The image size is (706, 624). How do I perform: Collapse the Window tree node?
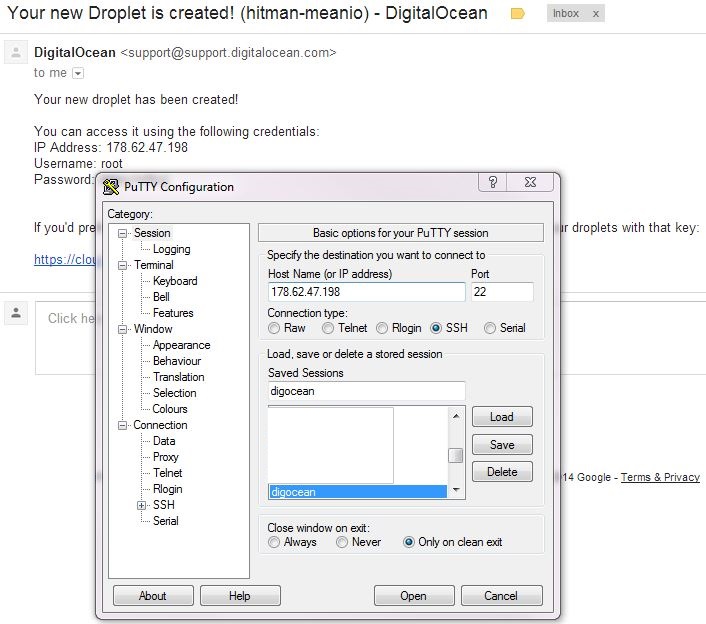coord(122,329)
